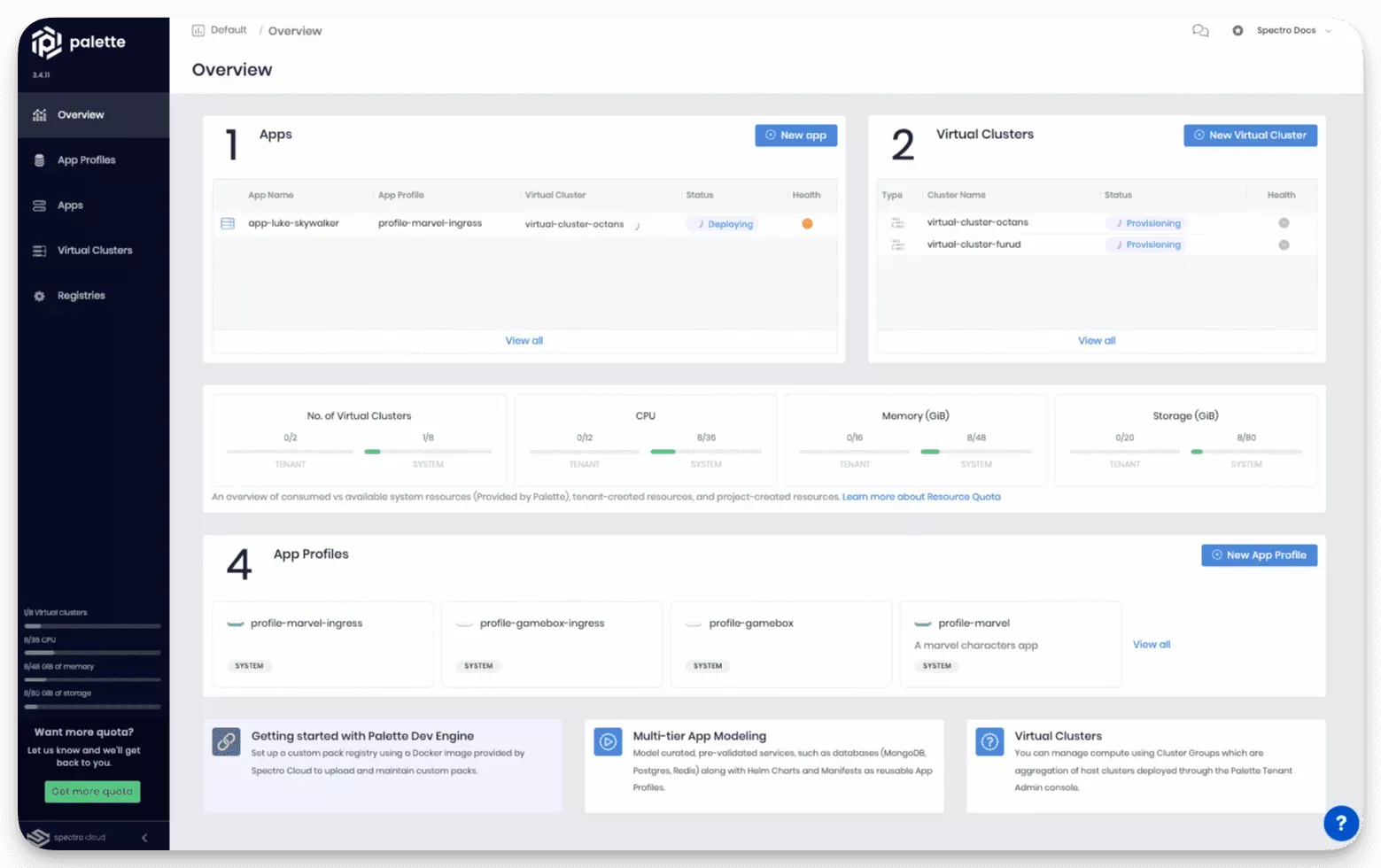Viewport: 1381px width, 868px height.
Task: Select the profile-gamebox app profile card
Action: [x=780, y=644]
